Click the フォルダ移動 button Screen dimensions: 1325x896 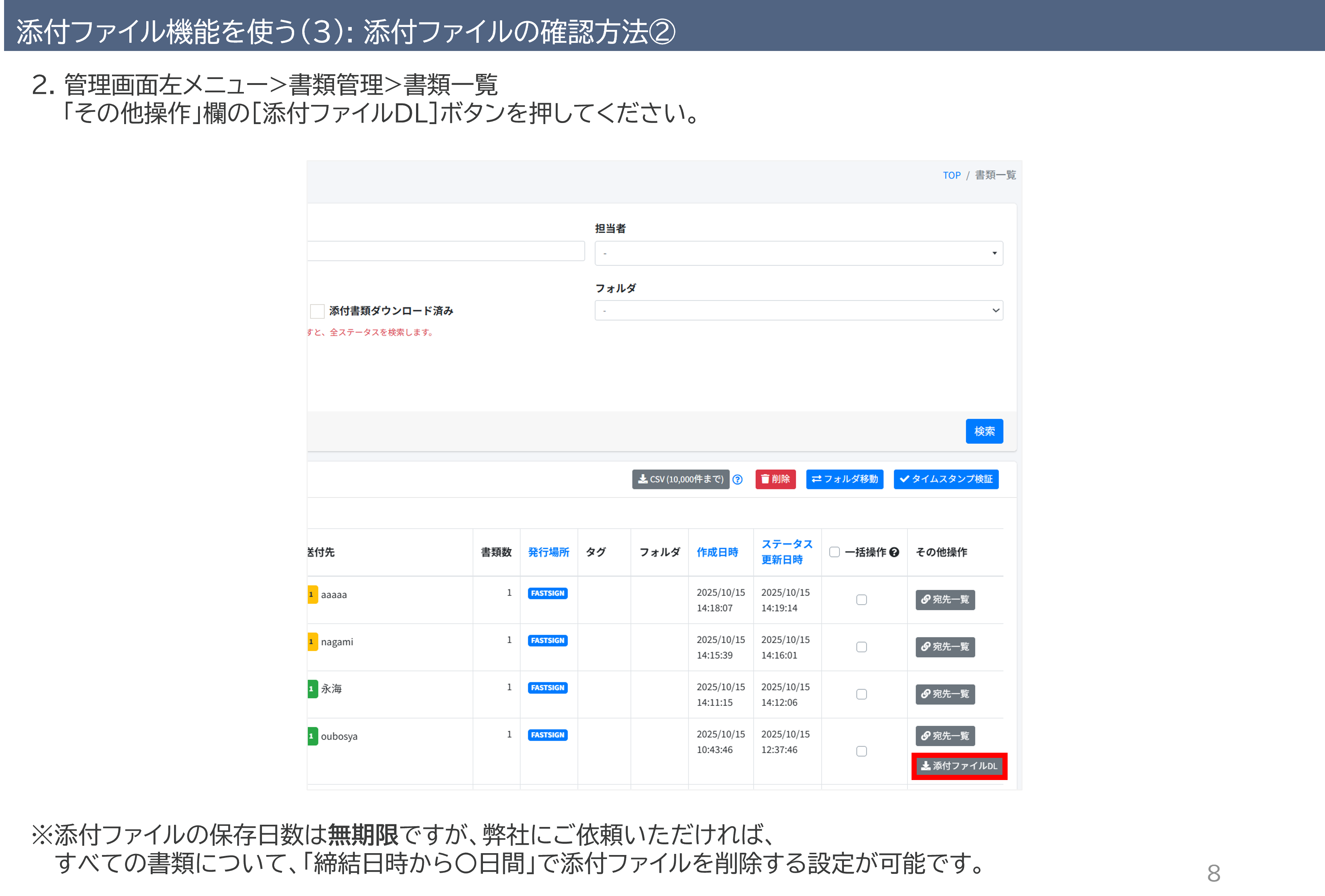coord(844,479)
